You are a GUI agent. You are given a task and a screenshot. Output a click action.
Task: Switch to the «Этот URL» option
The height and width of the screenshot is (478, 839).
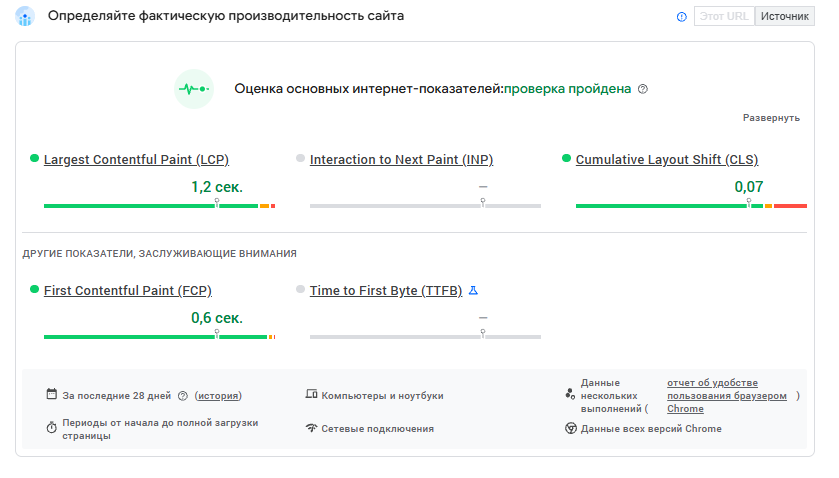coord(723,17)
